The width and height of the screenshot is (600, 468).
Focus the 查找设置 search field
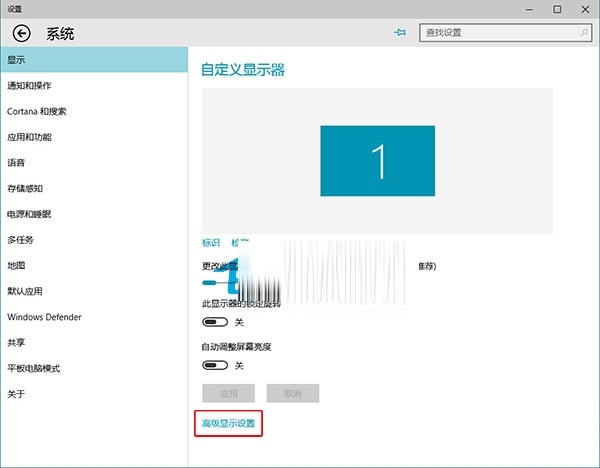[505, 33]
